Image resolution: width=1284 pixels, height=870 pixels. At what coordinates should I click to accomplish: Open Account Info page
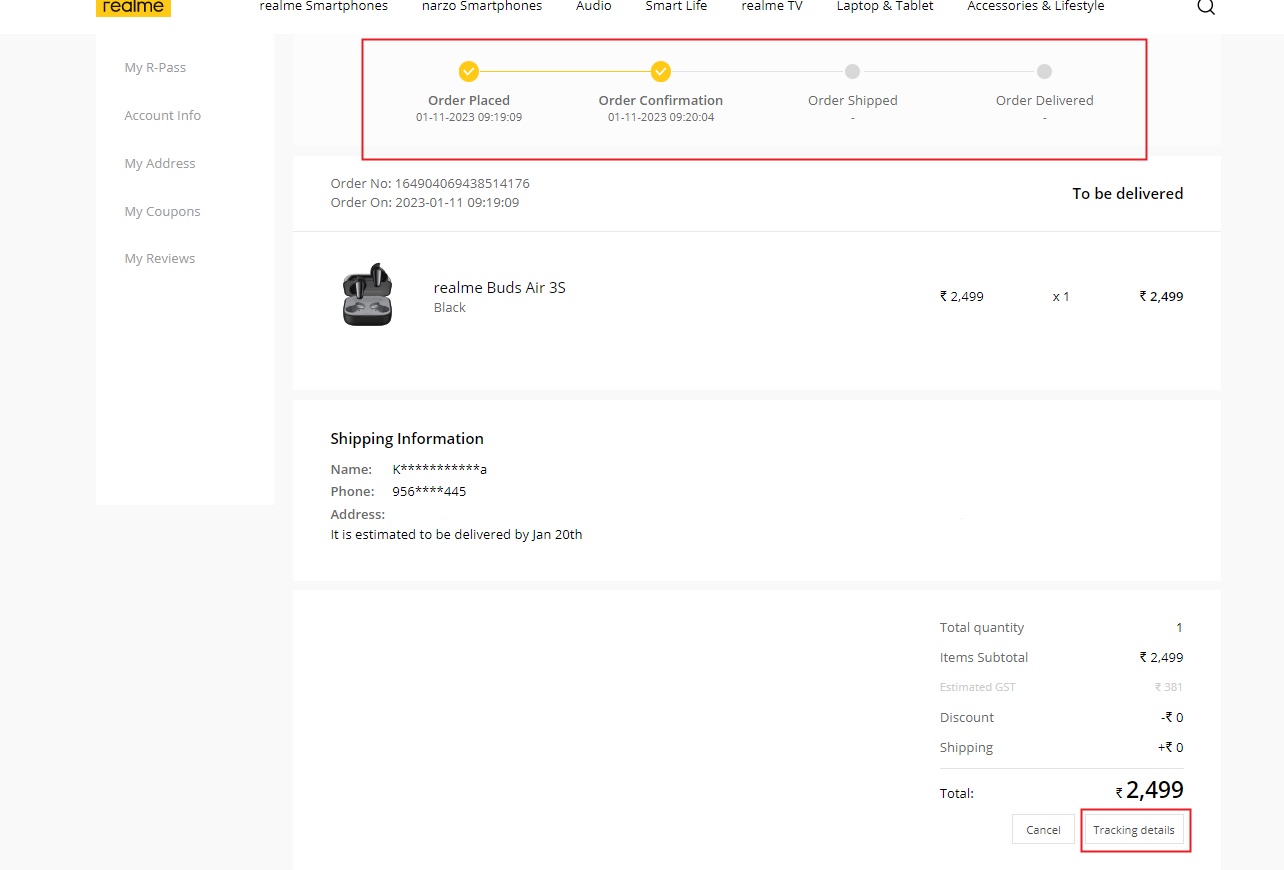(162, 115)
